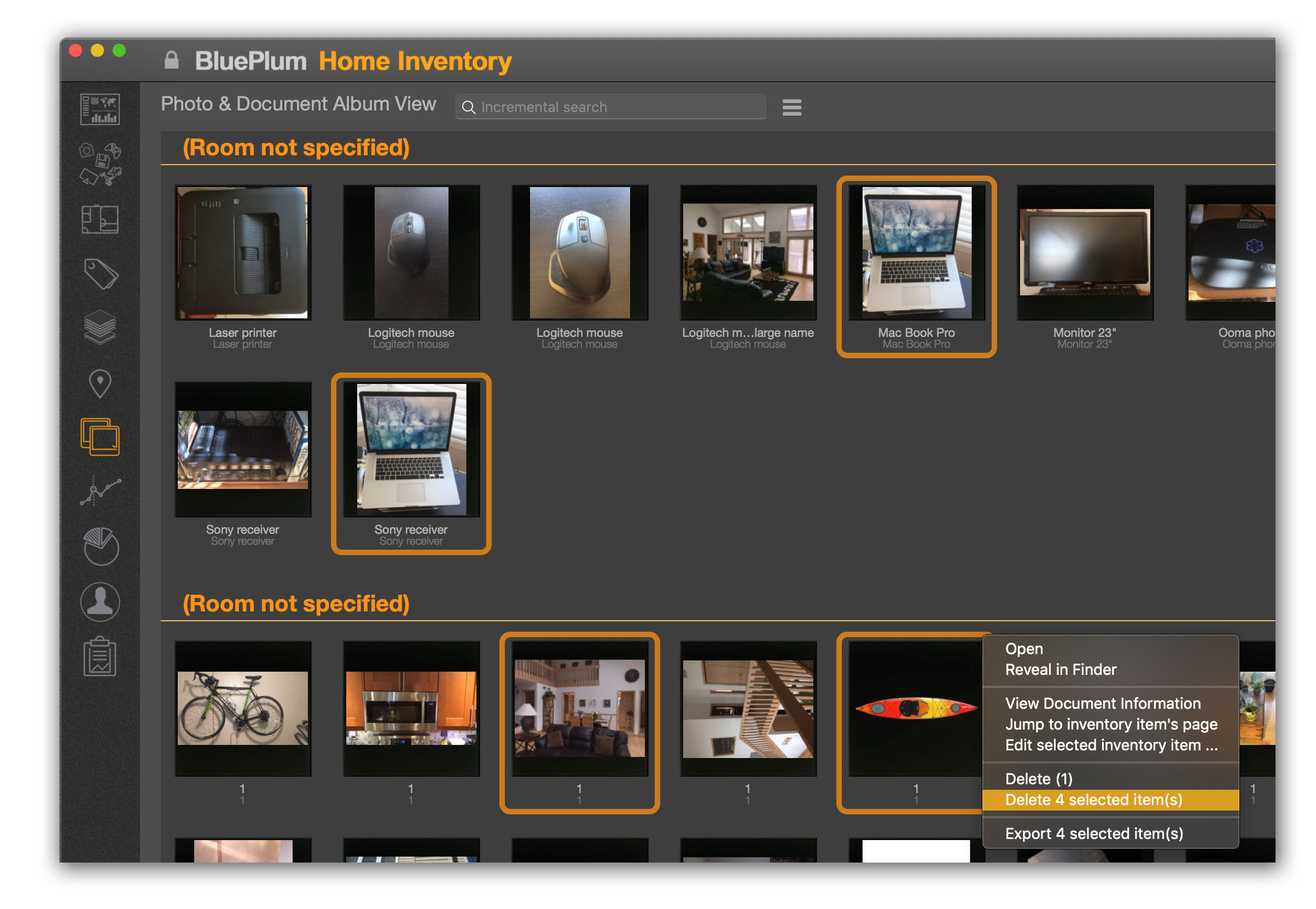The height and width of the screenshot is (909, 1316).
Task: Click the Mac Book Pro caption text
Action: click(x=916, y=333)
